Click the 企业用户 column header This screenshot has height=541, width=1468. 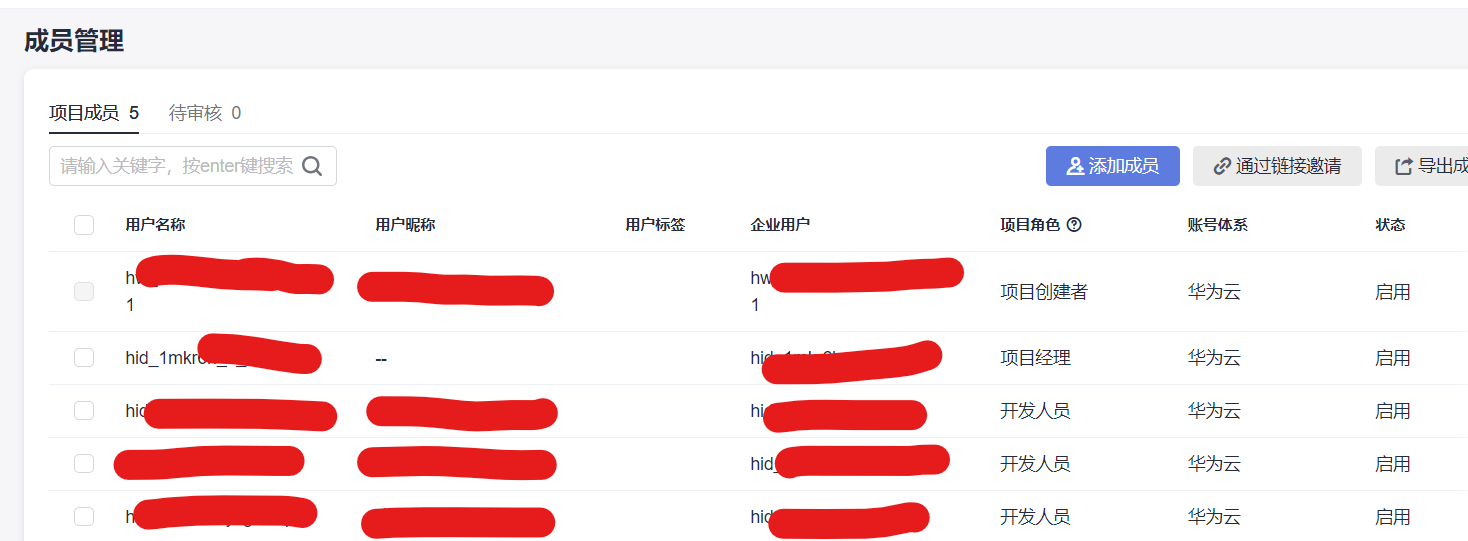click(x=780, y=225)
